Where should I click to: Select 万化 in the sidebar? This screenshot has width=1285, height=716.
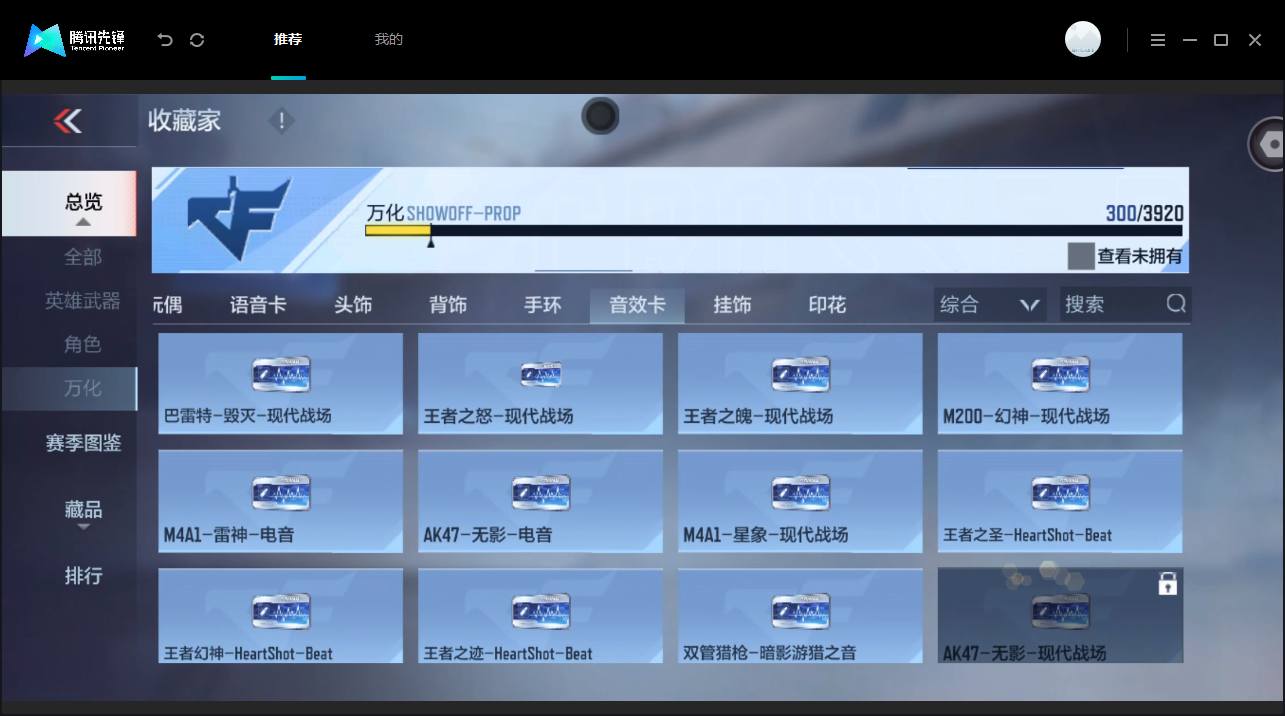[x=69, y=388]
